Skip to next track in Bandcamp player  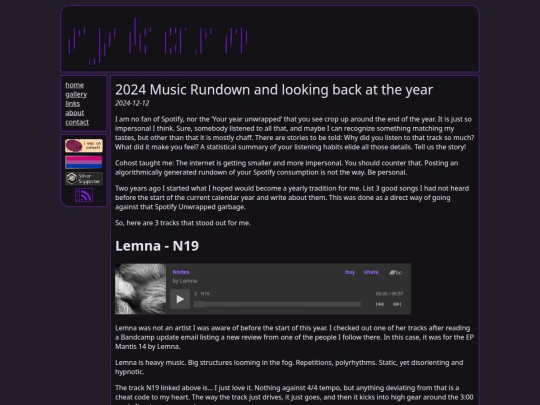pos(397,304)
